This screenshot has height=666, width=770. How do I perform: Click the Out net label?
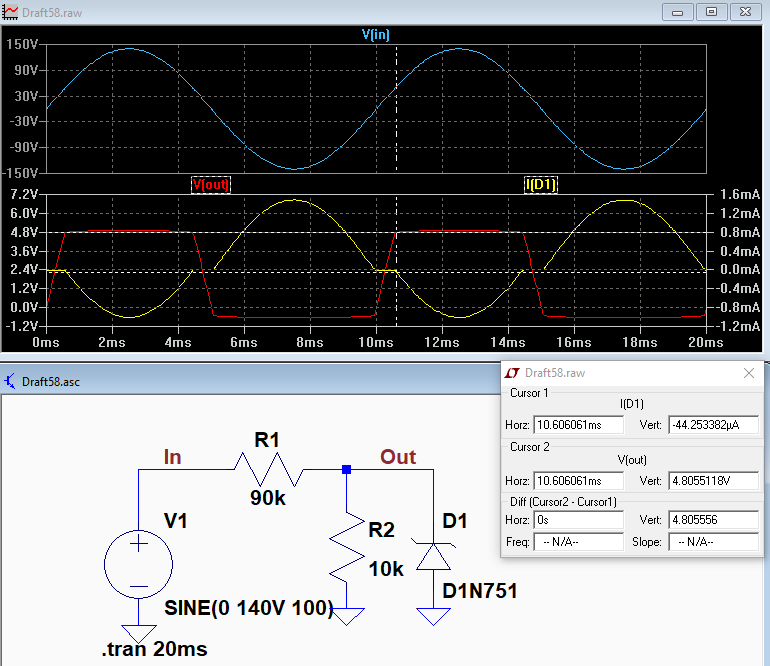tap(398, 457)
